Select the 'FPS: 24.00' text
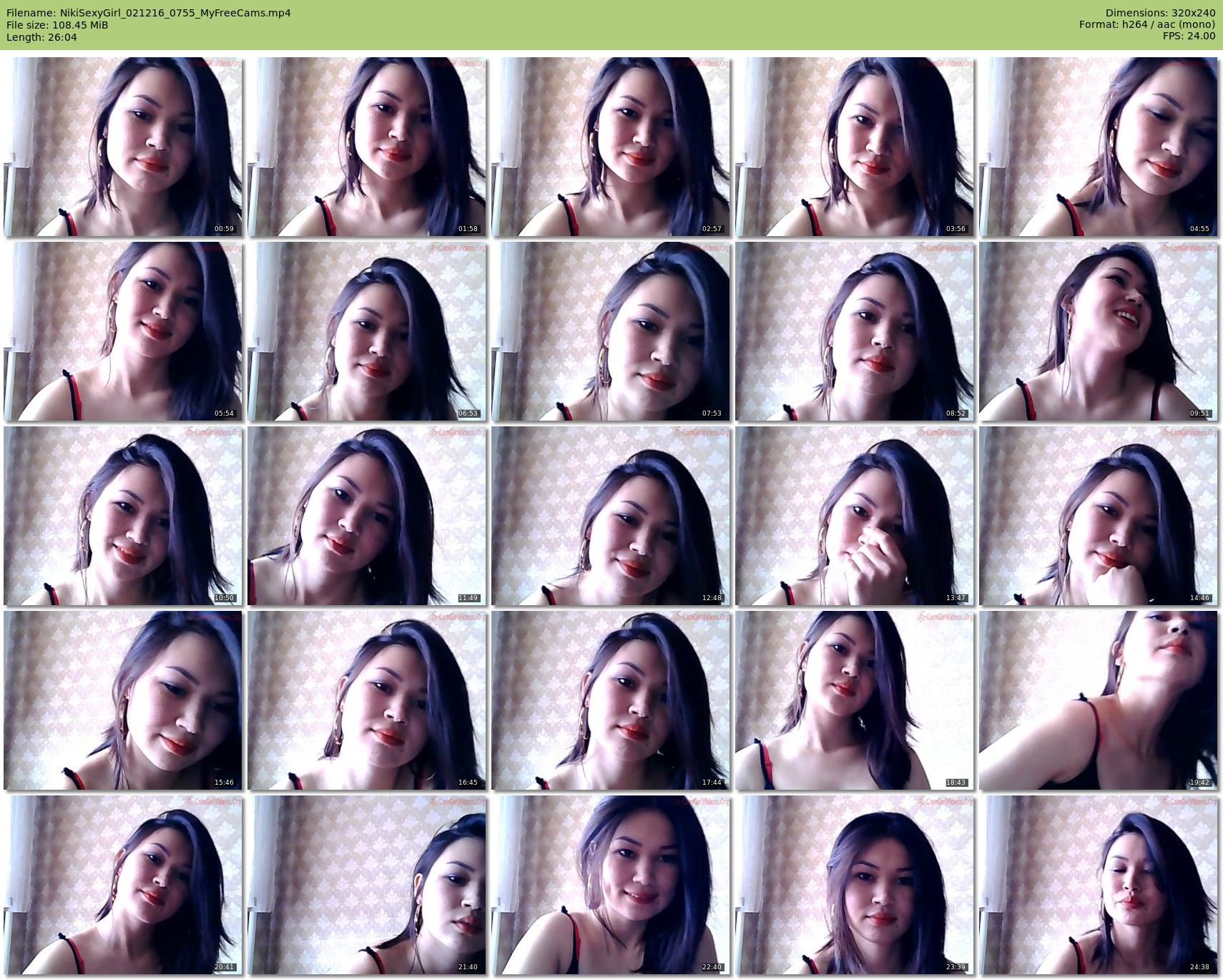 click(1189, 36)
